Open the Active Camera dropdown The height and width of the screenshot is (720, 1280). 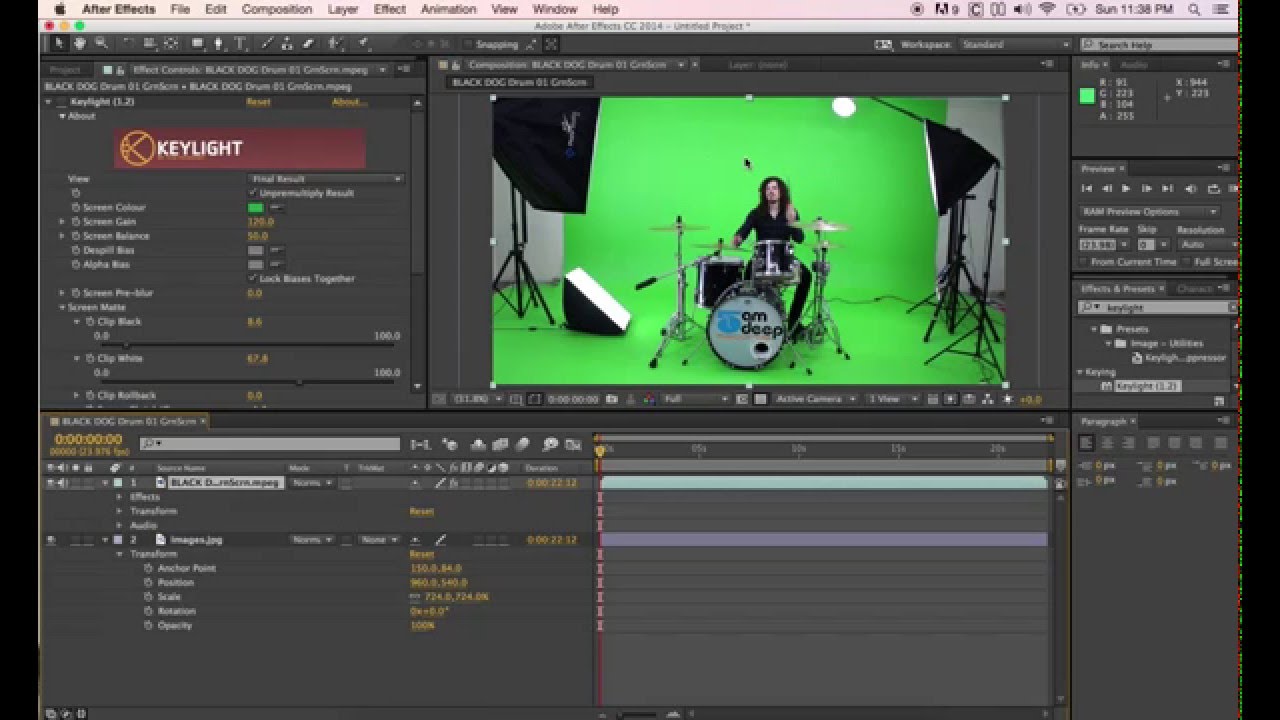(815, 399)
